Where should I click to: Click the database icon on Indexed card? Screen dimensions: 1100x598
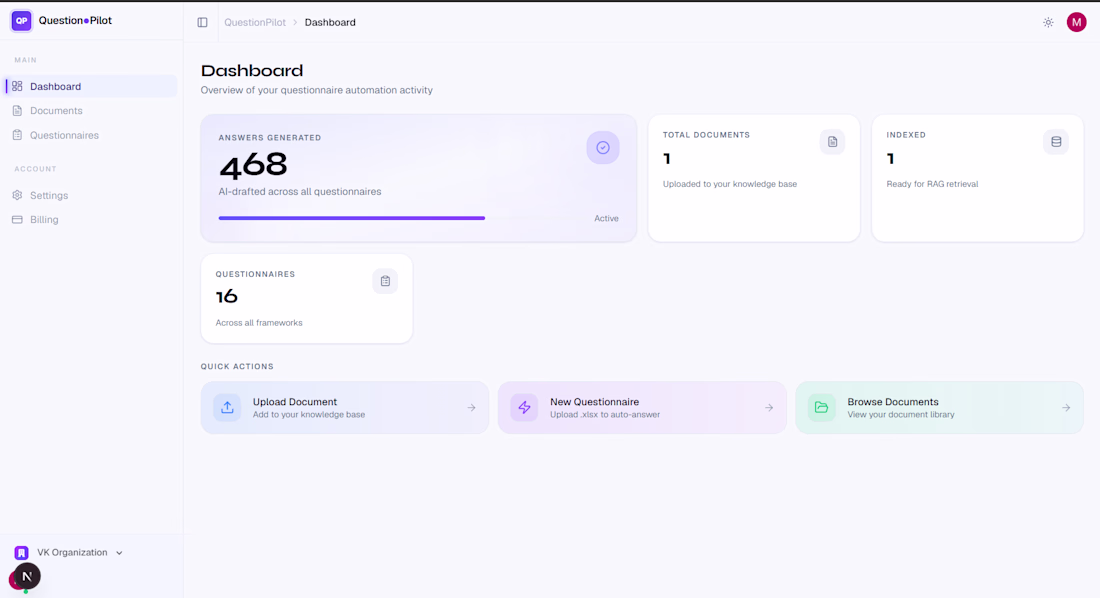tap(1056, 142)
